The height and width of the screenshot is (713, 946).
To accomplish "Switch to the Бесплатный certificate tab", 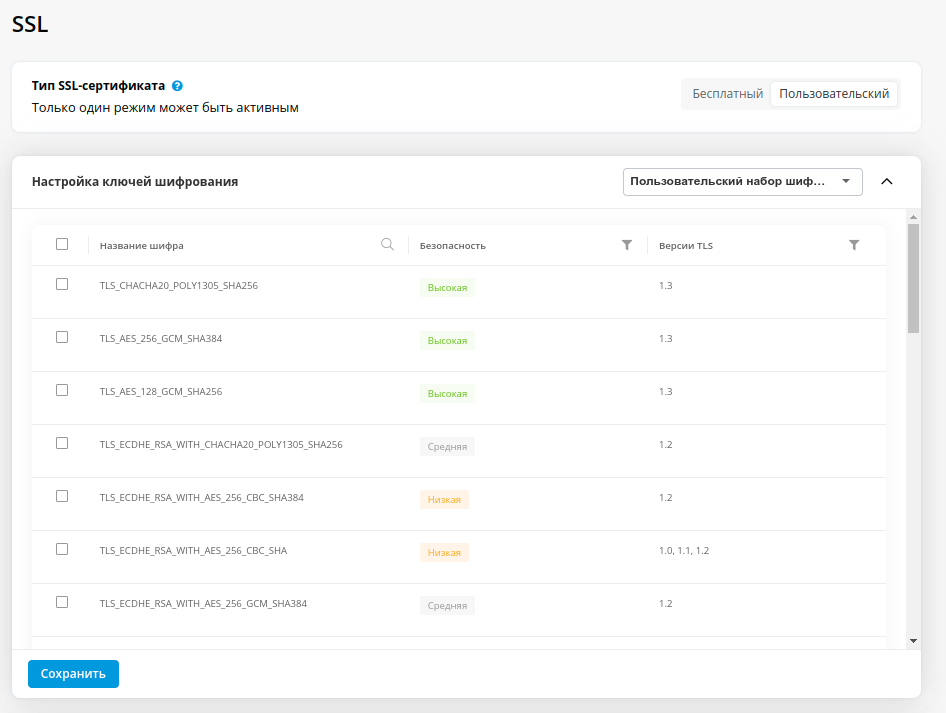I will coord(728,94).
